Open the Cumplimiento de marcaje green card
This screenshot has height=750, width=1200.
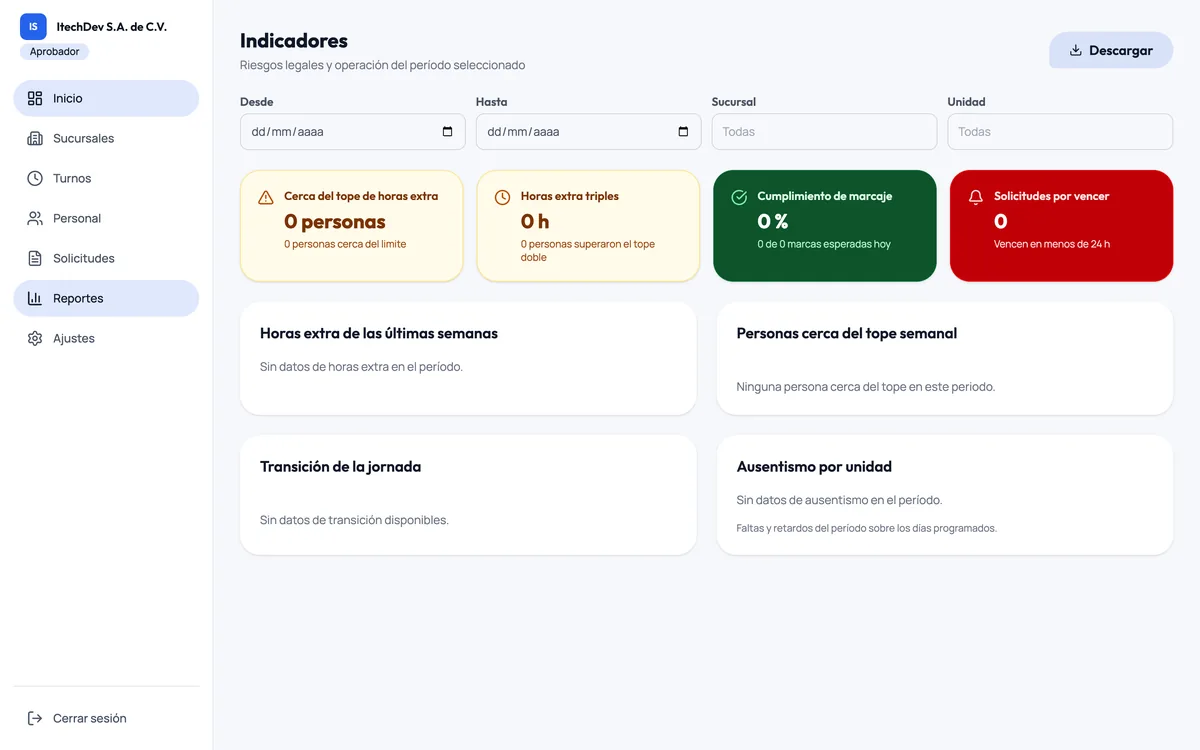coord(825,226)
